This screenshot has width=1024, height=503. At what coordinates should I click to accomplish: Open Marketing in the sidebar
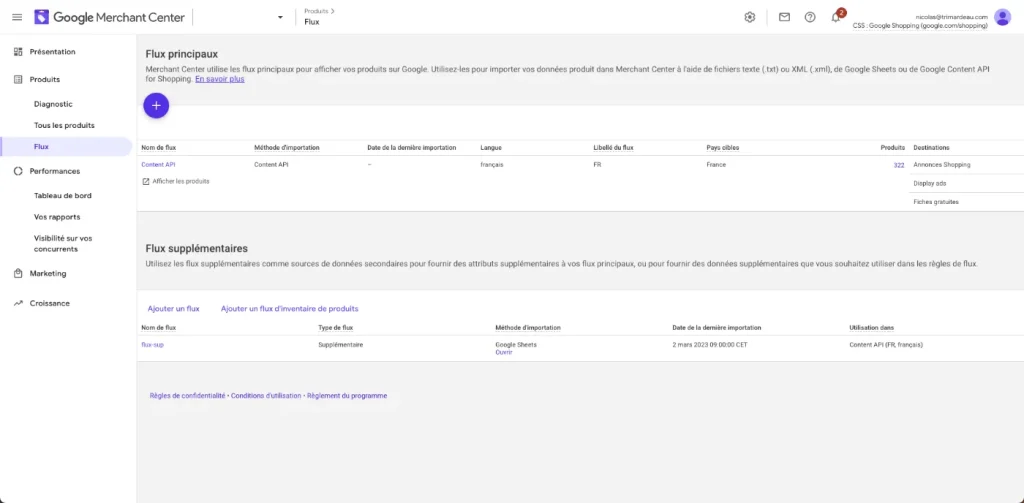pyautogui.click(x=48, y=274)
